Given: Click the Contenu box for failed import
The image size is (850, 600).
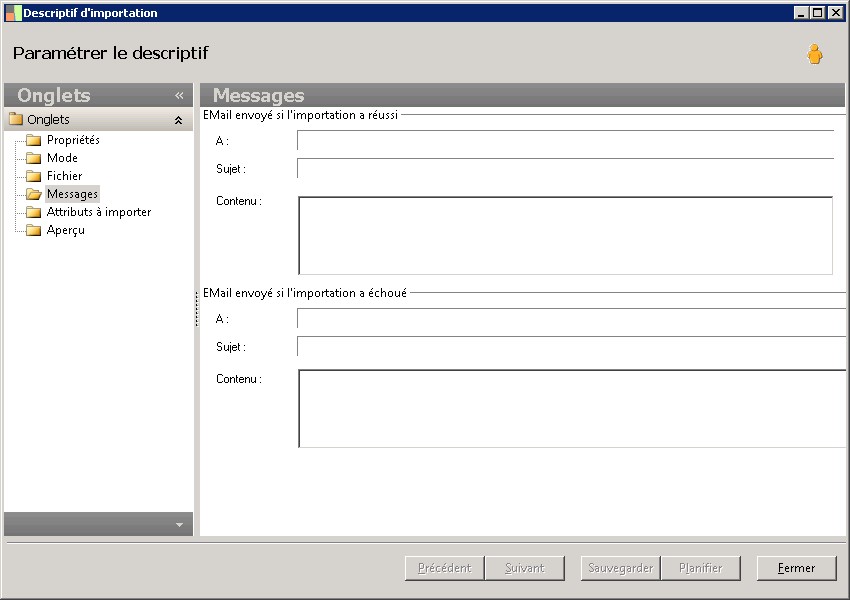Looking at the screenshot, I should [x=572, y=409].
